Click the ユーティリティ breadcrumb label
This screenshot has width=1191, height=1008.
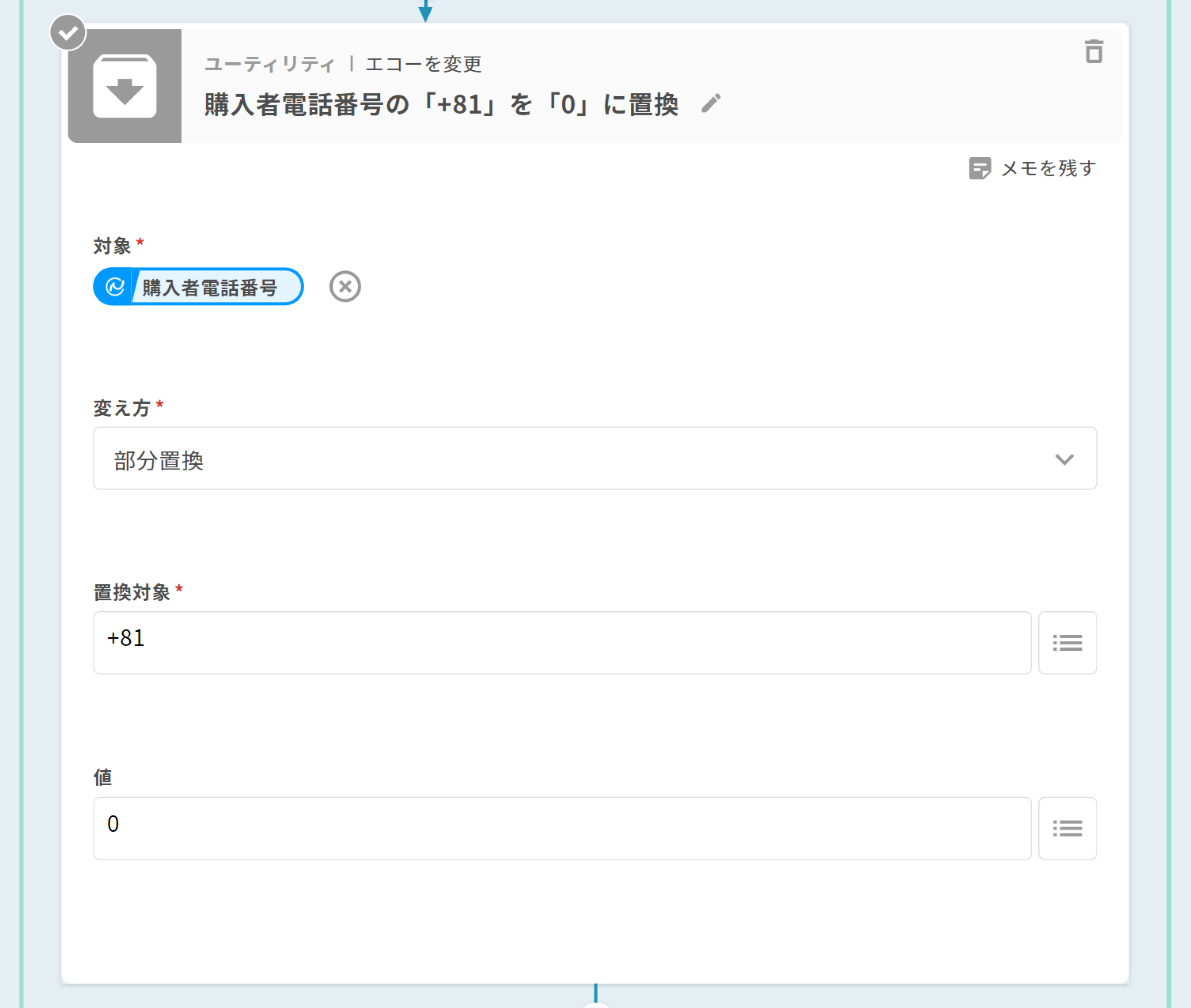(269, 64)
